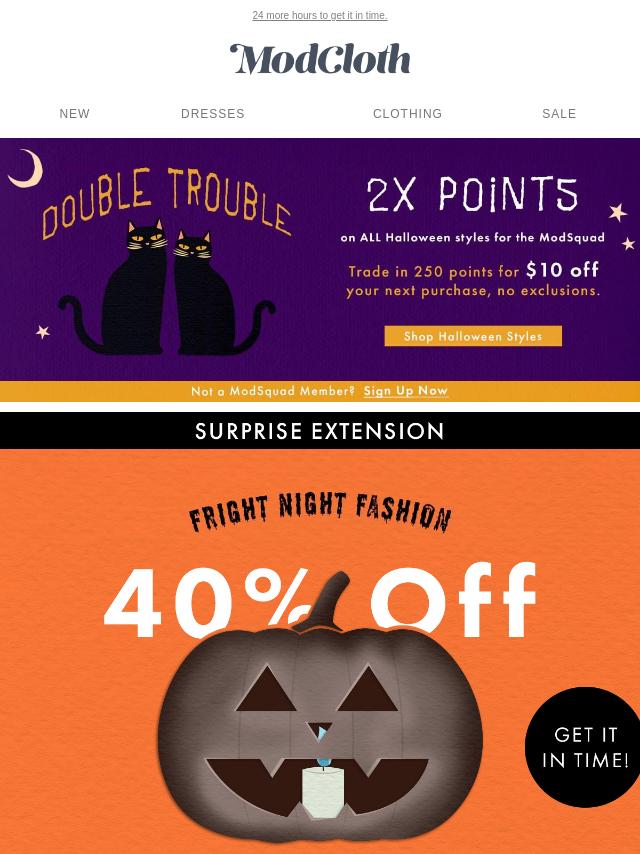This screenshot has height=854, width=640.
Task: Click the candle inside the pumpkin
Action: coord(322,790)
